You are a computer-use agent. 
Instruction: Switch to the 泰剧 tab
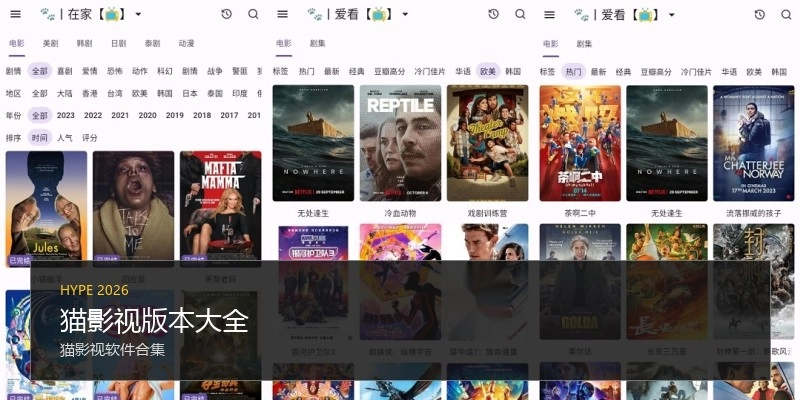pyautogui.click(x=152, y=43)
